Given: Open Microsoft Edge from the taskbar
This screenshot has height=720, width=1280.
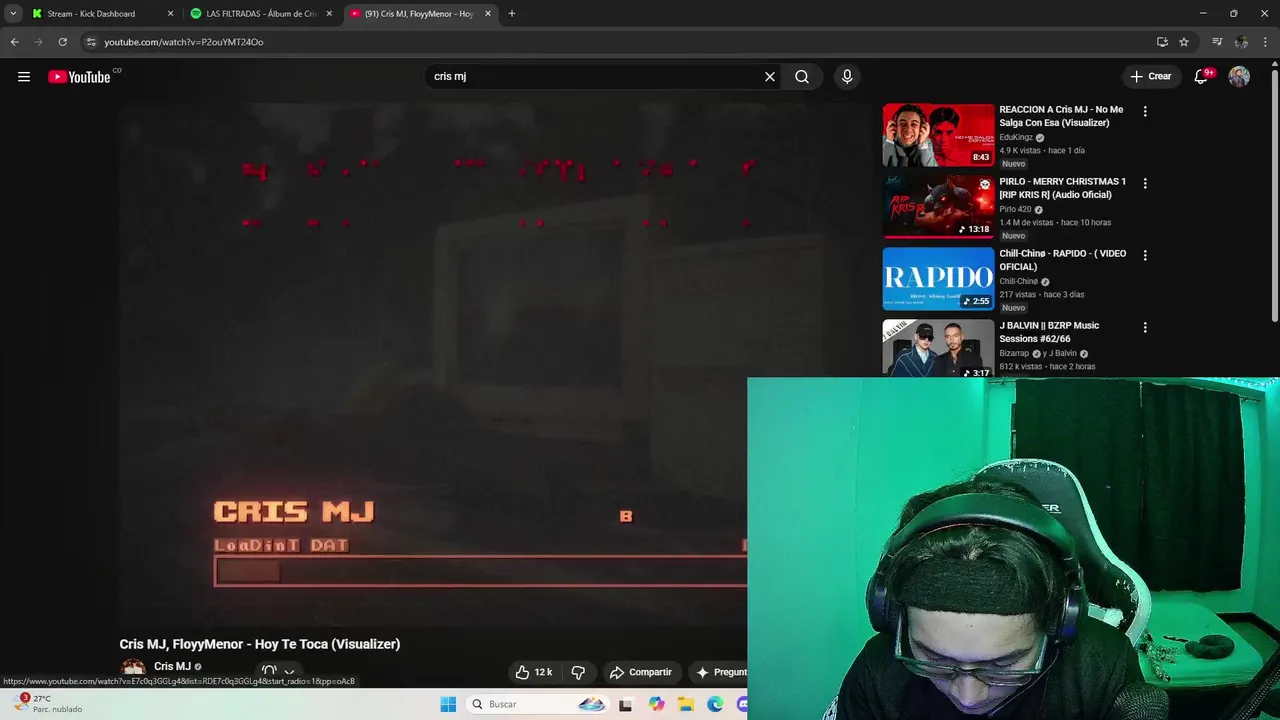Looking at the screenshot, I should (715, 704).
